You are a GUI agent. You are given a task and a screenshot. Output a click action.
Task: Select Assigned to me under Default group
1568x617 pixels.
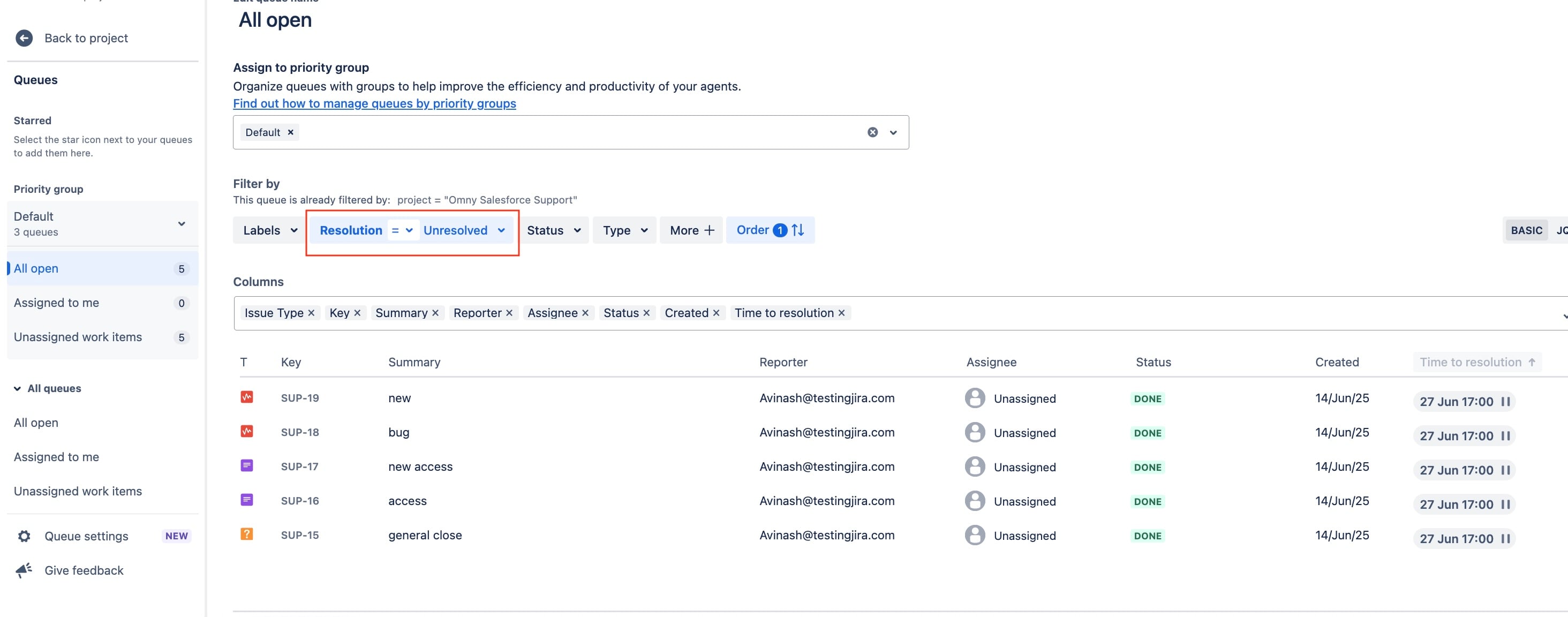[102, 303]
